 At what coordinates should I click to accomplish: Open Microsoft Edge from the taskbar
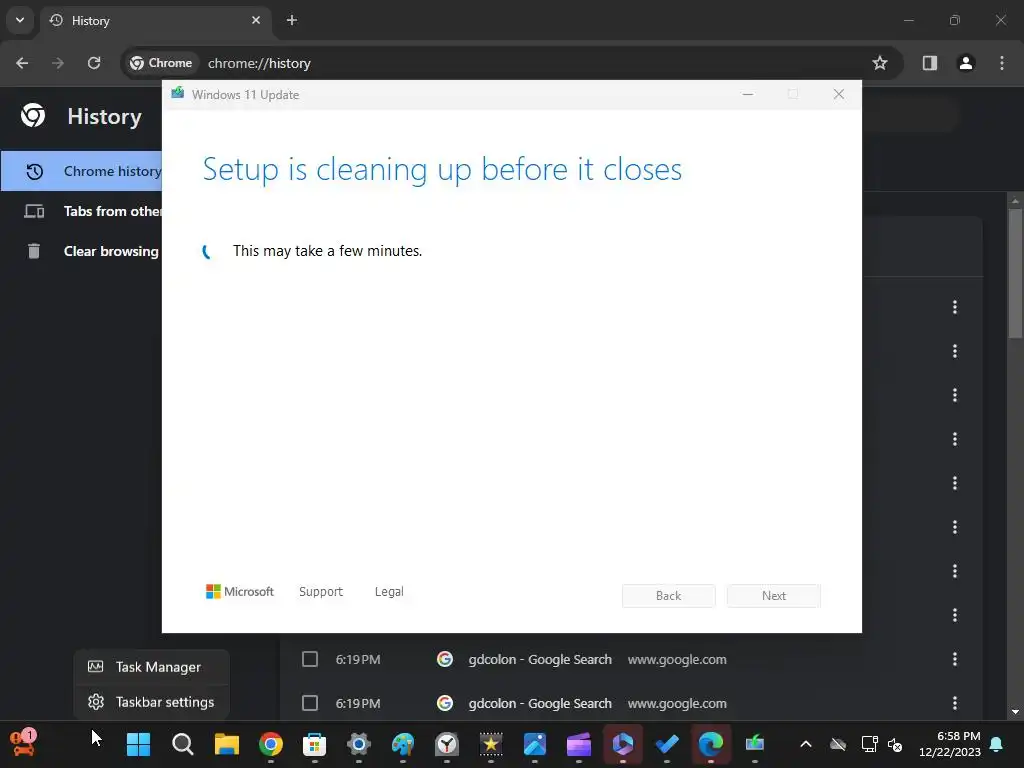pyautogui.click(x=711, y=744)
